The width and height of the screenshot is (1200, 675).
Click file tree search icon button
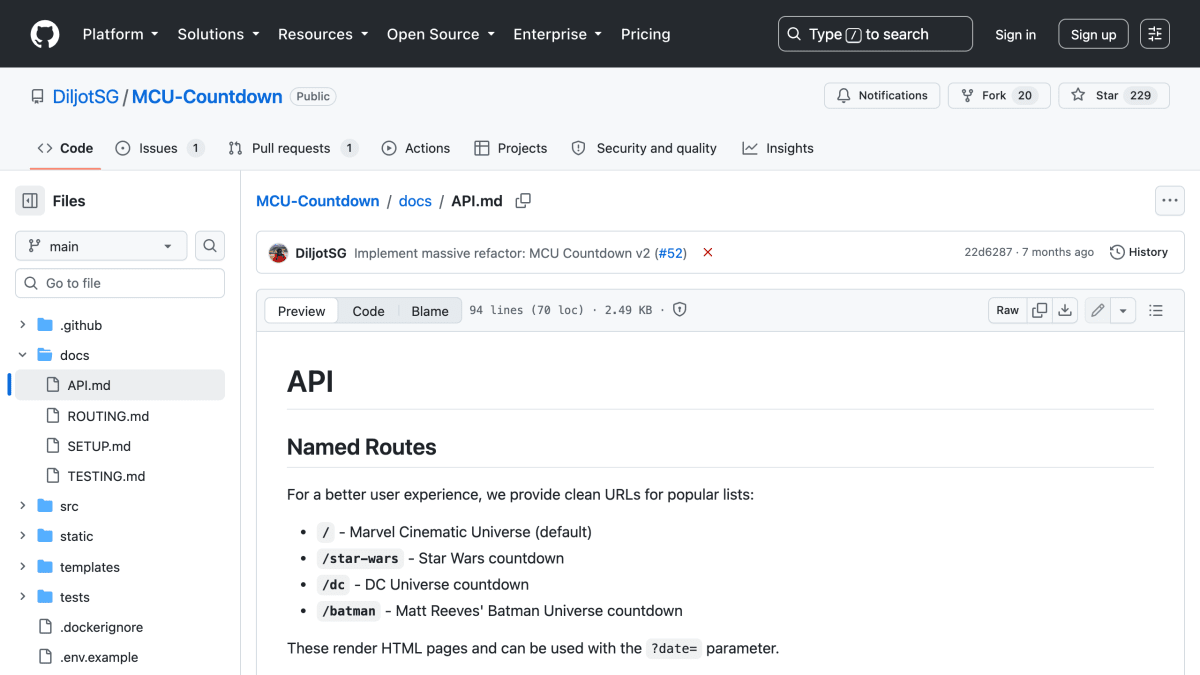coord(210,246)
